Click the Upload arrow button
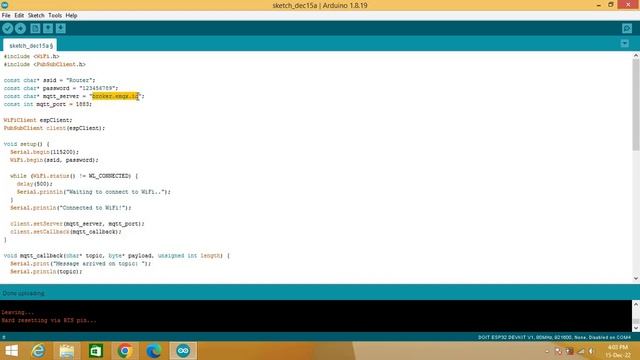This screenshot has width=640, height=360. [20, 28]
